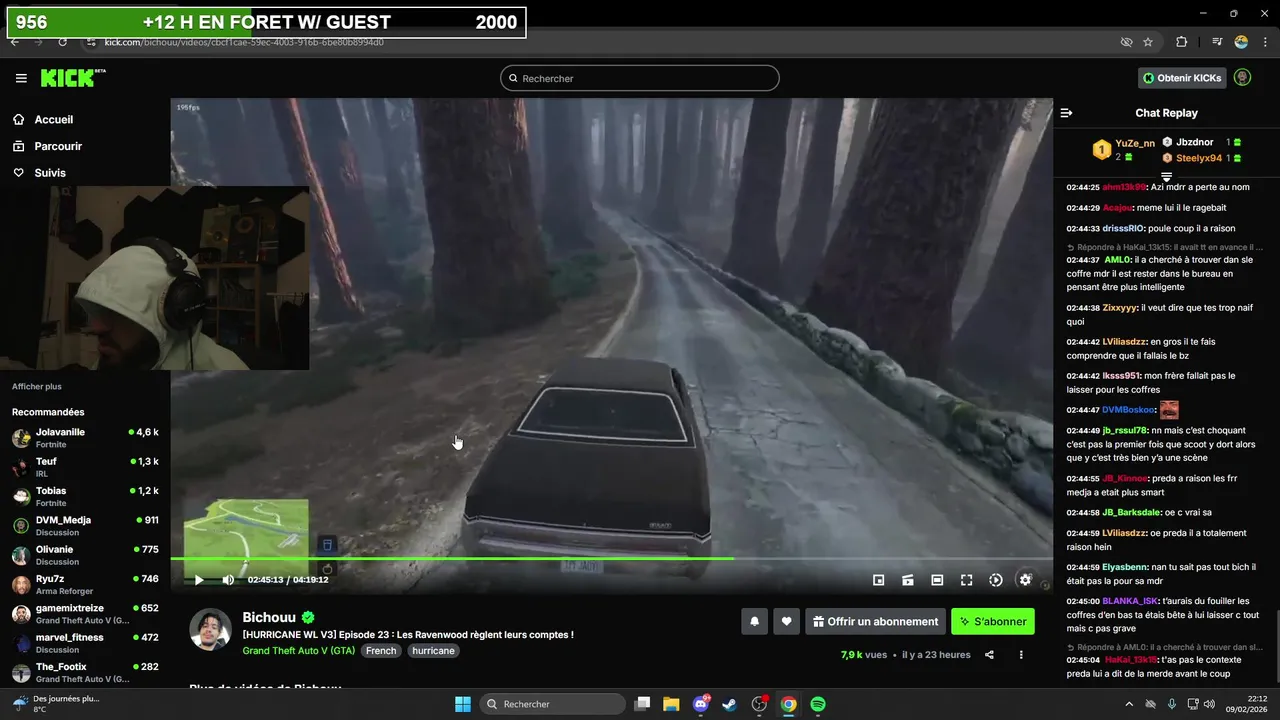Click the Obtenir KICKs button
Viewport: 1280px width, 720px height.
[x=1183, y=78]
